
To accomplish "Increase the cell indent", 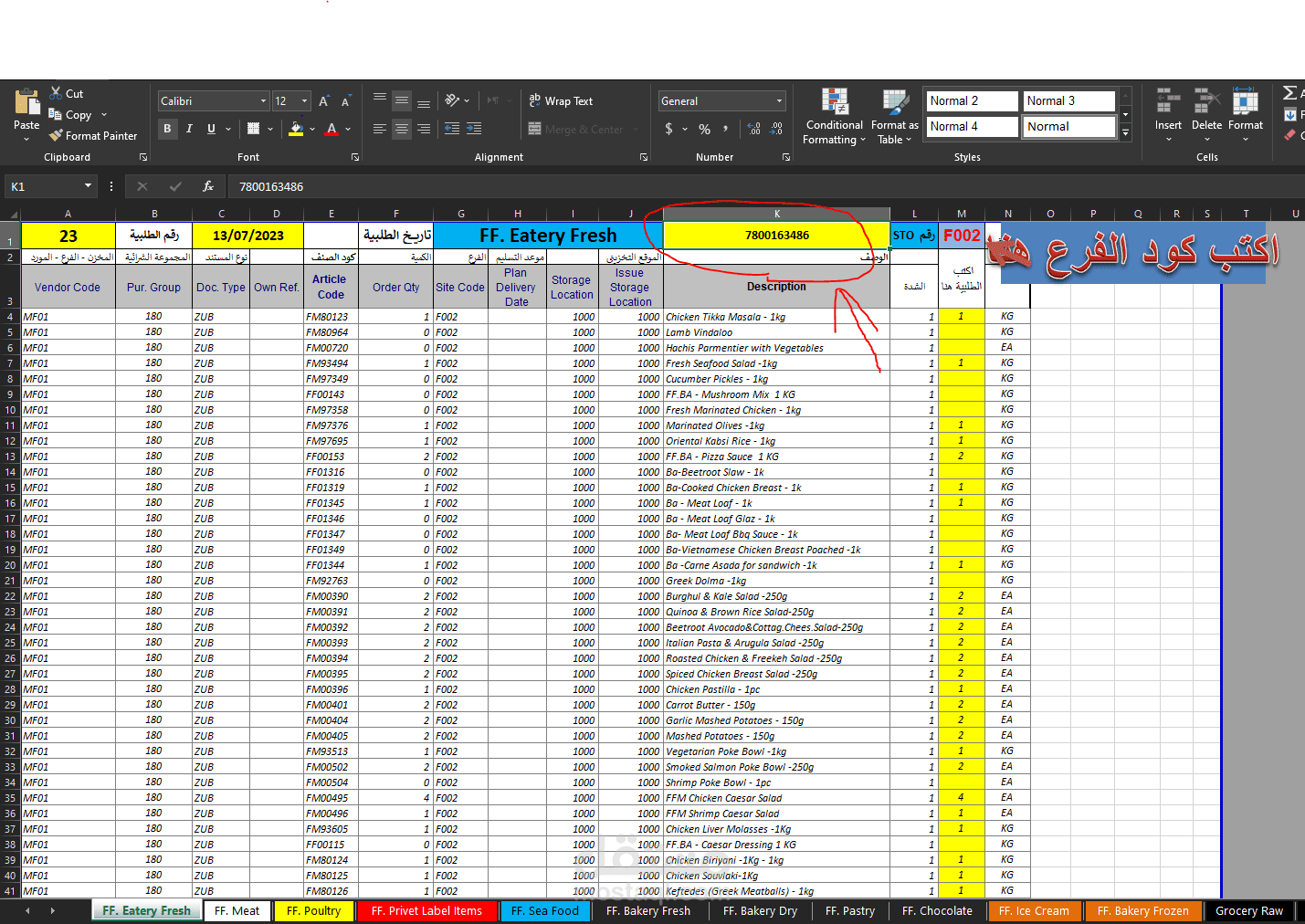I will [474, 129].
